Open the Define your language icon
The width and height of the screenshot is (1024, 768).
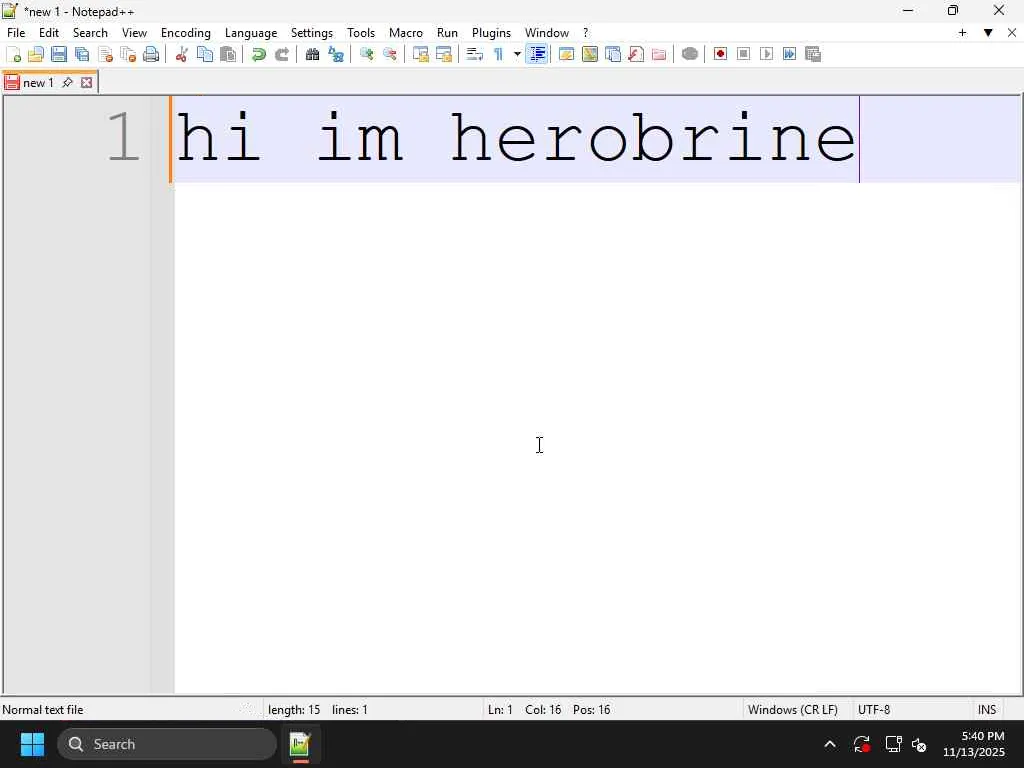566,54
